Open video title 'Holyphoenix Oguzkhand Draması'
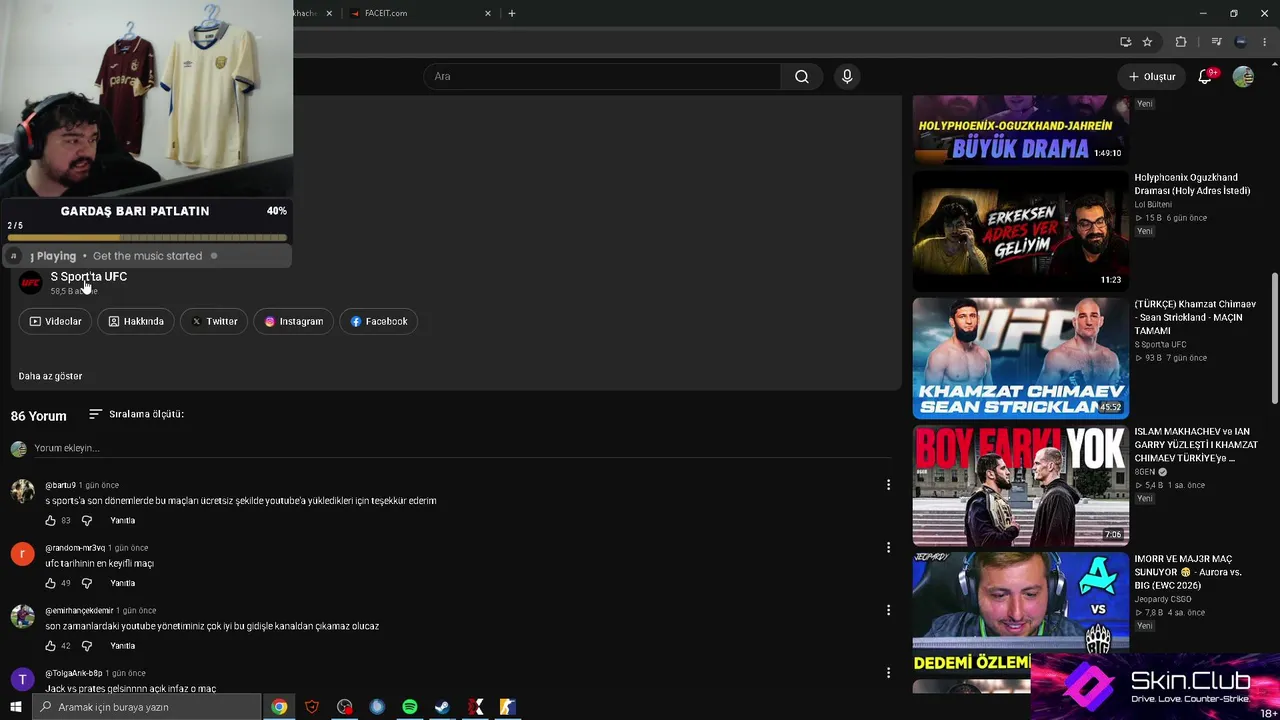This screenshot has width=1280, height=720. (x=1192, y=184)
